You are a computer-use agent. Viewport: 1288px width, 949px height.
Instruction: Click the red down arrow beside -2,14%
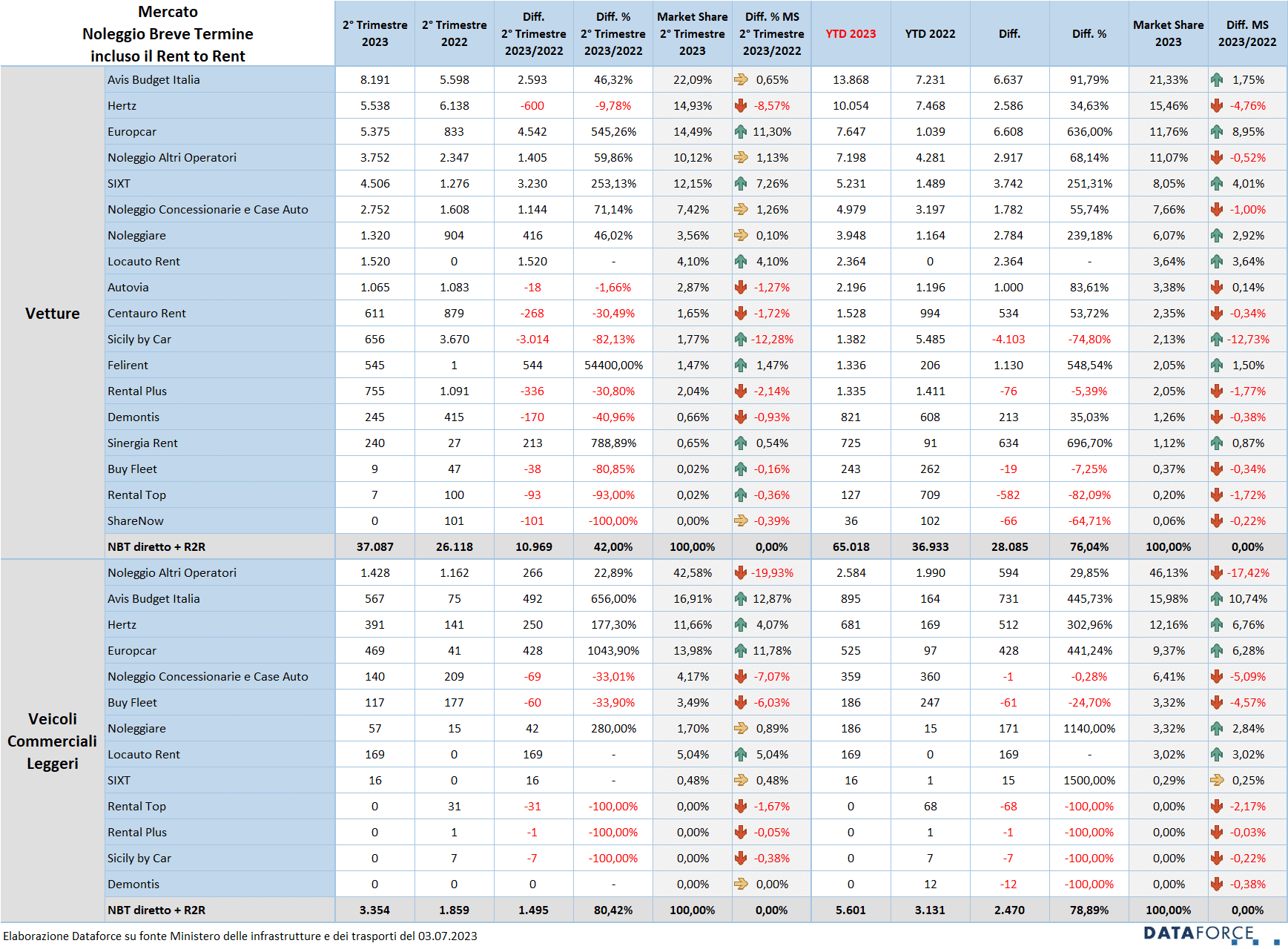pos(741,391)
